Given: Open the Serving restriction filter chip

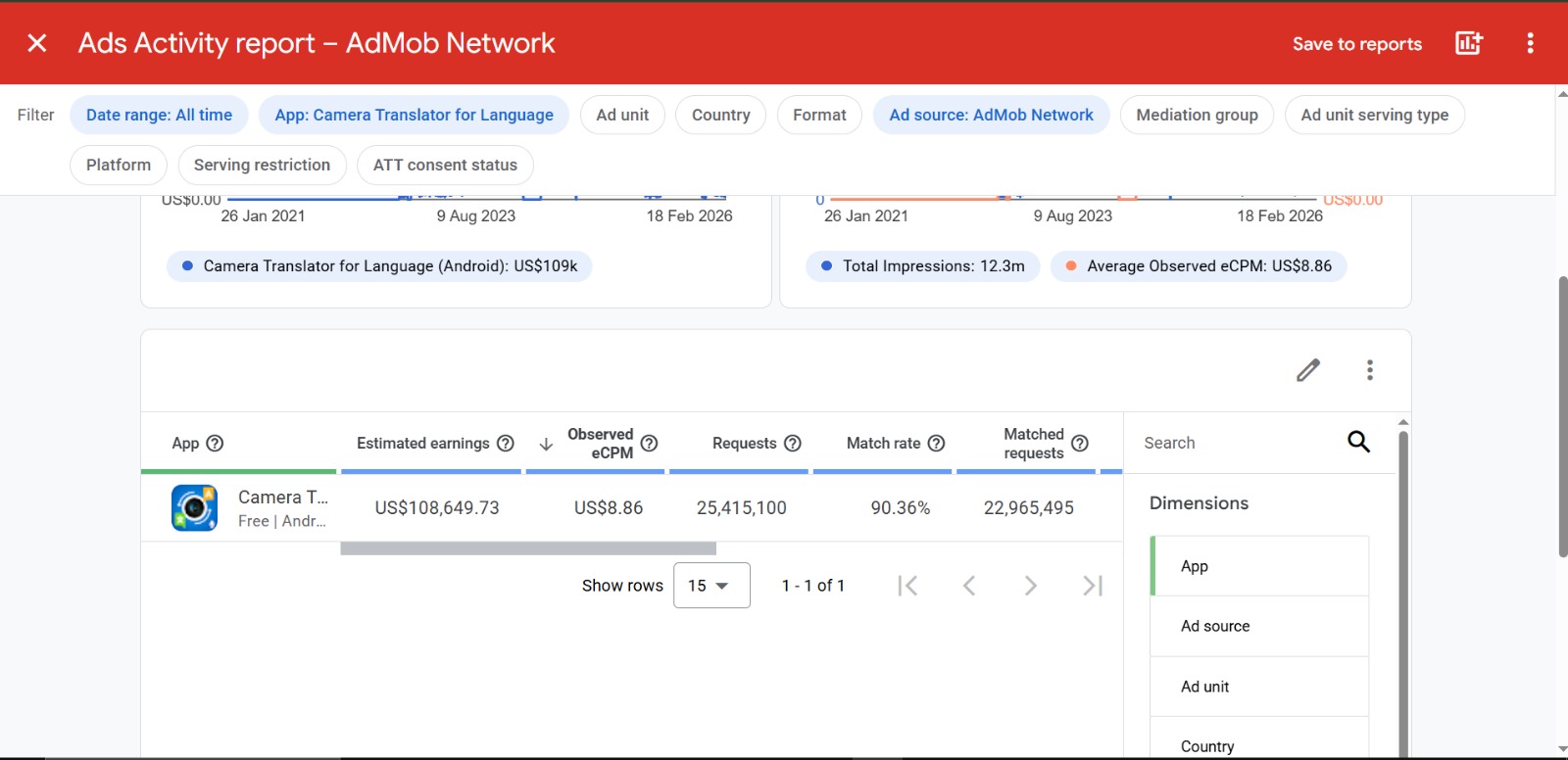Looking at the screenshot, I should (x=262, y=165).
